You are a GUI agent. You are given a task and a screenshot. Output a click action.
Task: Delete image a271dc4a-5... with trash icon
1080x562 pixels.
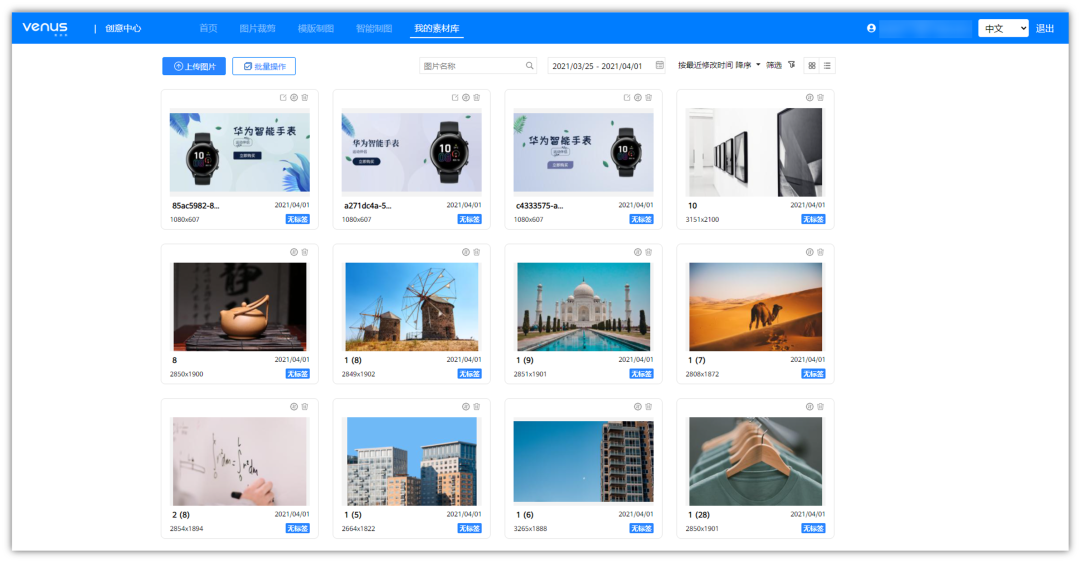(477, 98)
